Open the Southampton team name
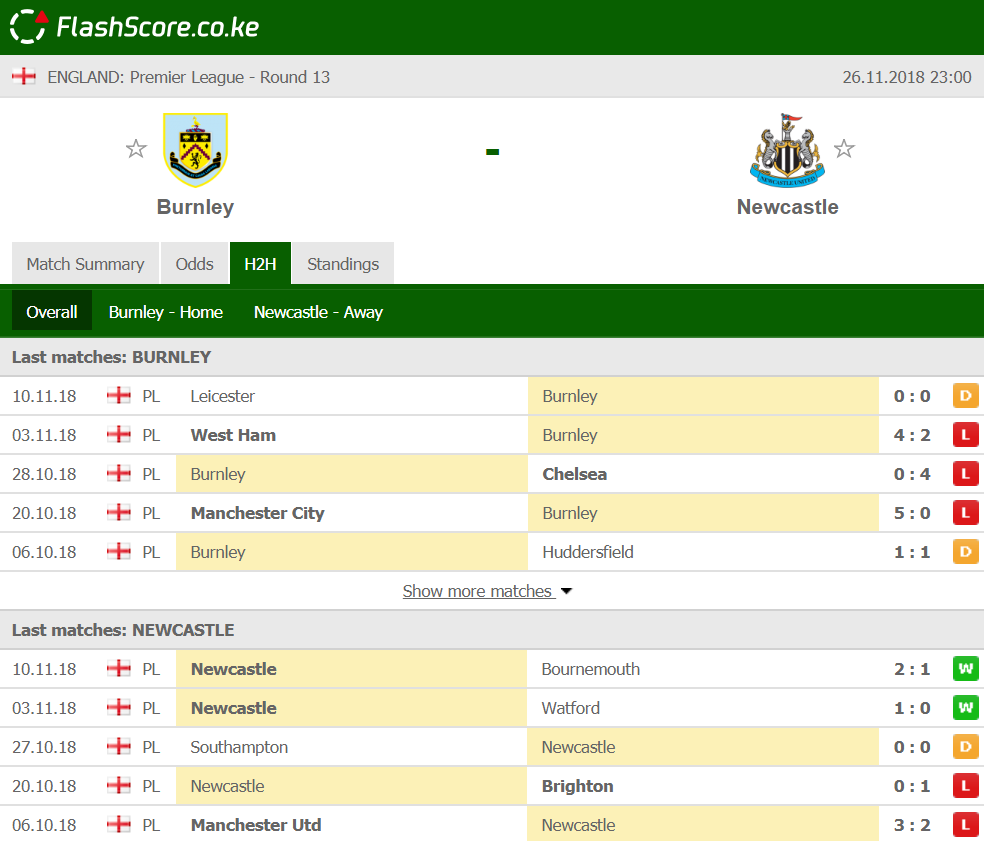The image size is (984, 849). [239, 747]
